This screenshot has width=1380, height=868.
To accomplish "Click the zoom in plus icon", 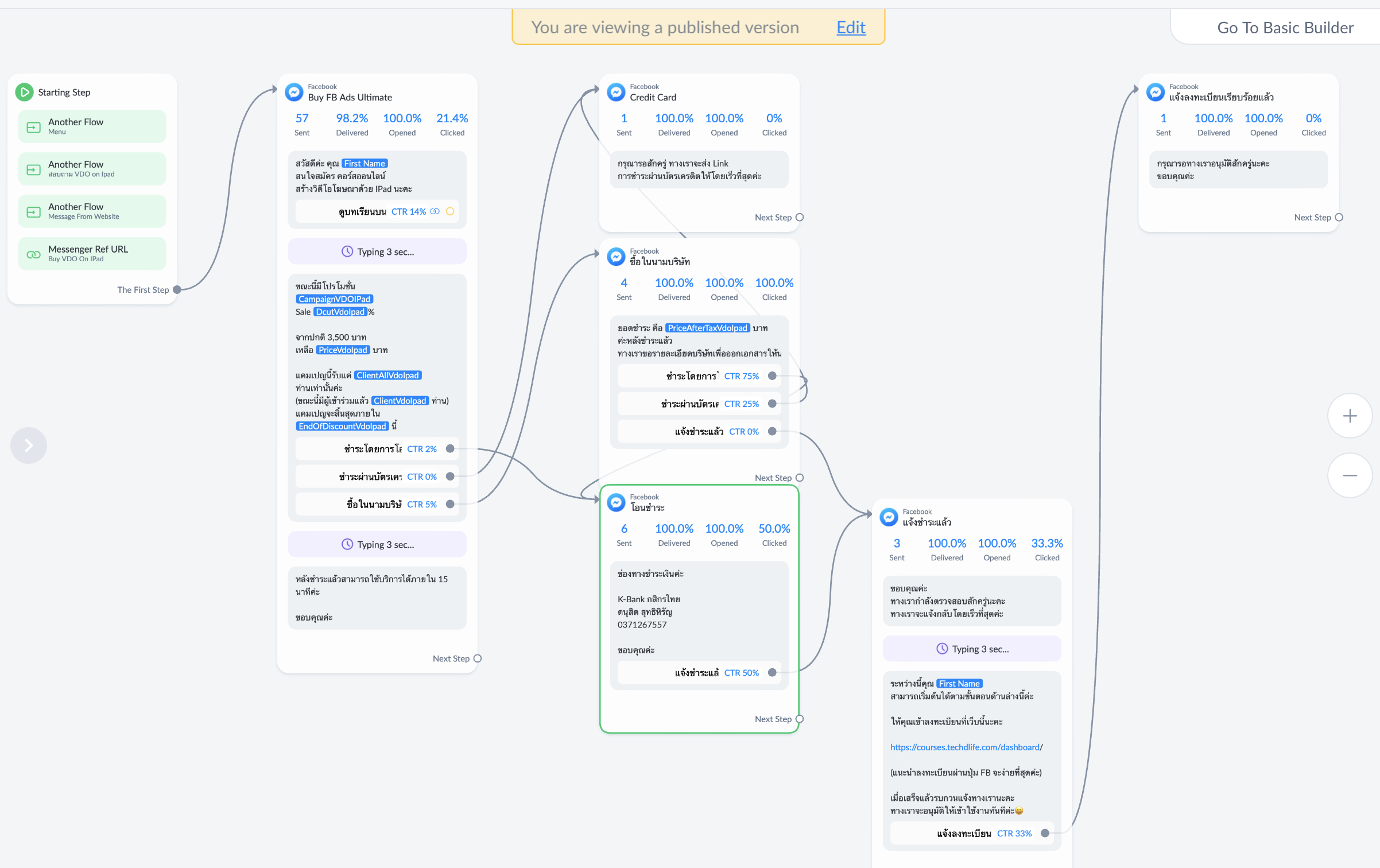I will pos(1350,415).
